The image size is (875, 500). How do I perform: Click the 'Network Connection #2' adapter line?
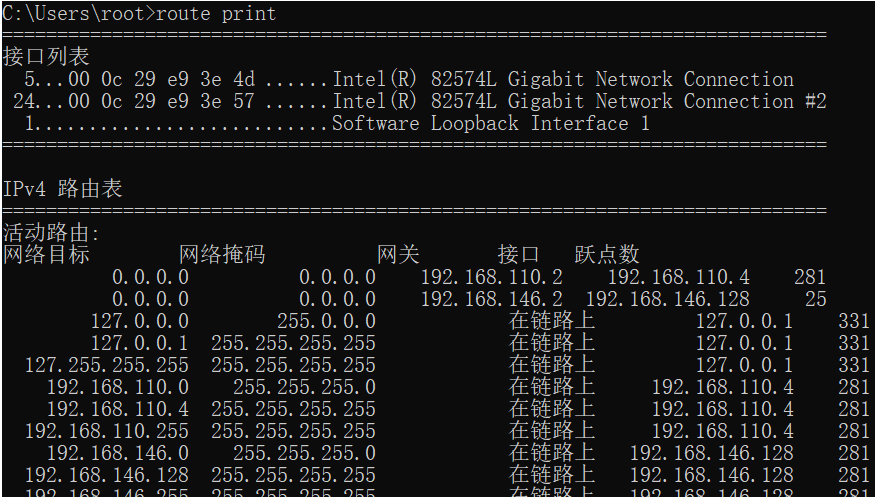tap(420, 101)
